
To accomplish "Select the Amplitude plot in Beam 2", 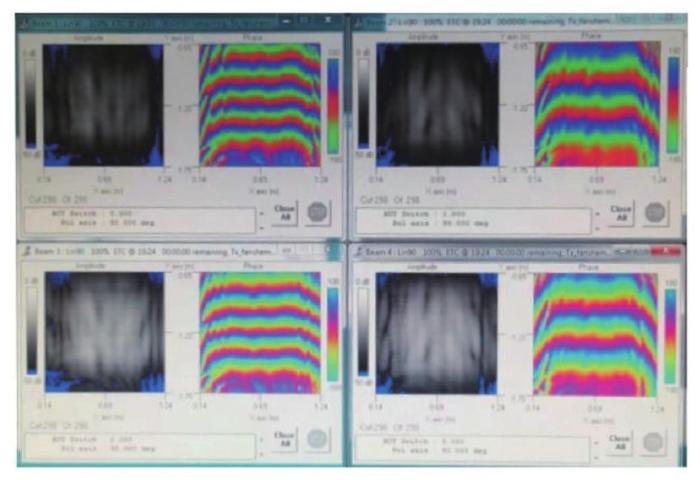I will (x=438, y=105).
